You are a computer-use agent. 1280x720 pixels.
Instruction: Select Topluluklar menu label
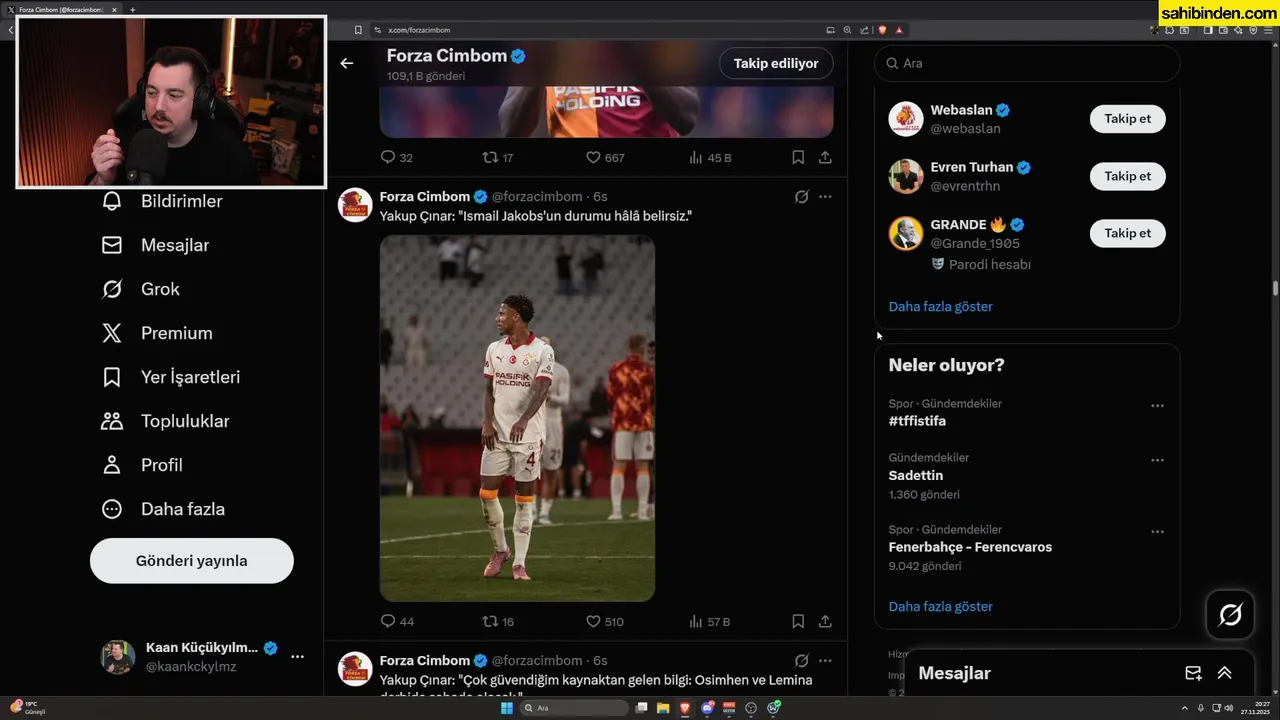(x=185, y=421)
